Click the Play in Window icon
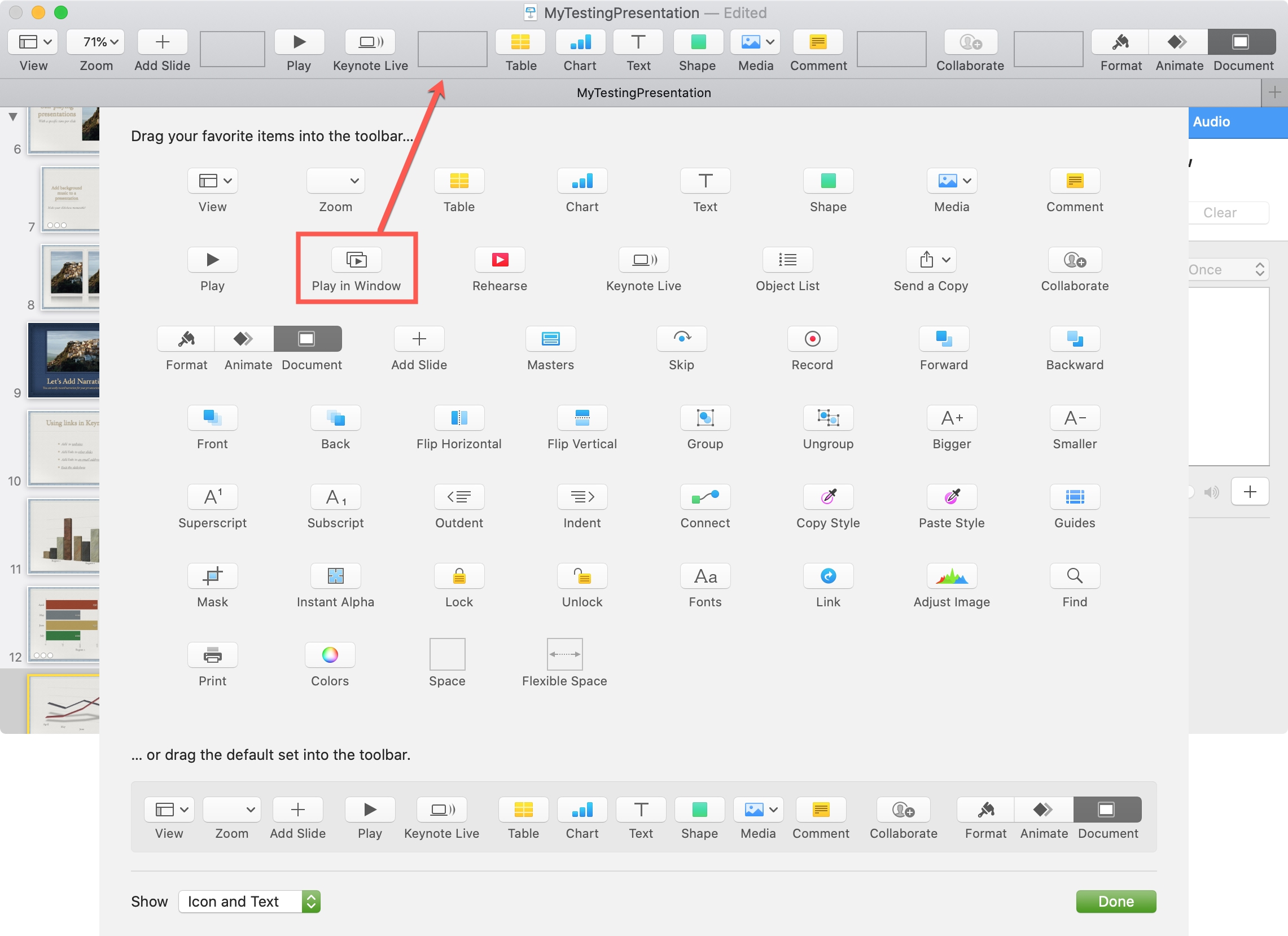This screenshot has height=936, width=1288. coord(356,260)
